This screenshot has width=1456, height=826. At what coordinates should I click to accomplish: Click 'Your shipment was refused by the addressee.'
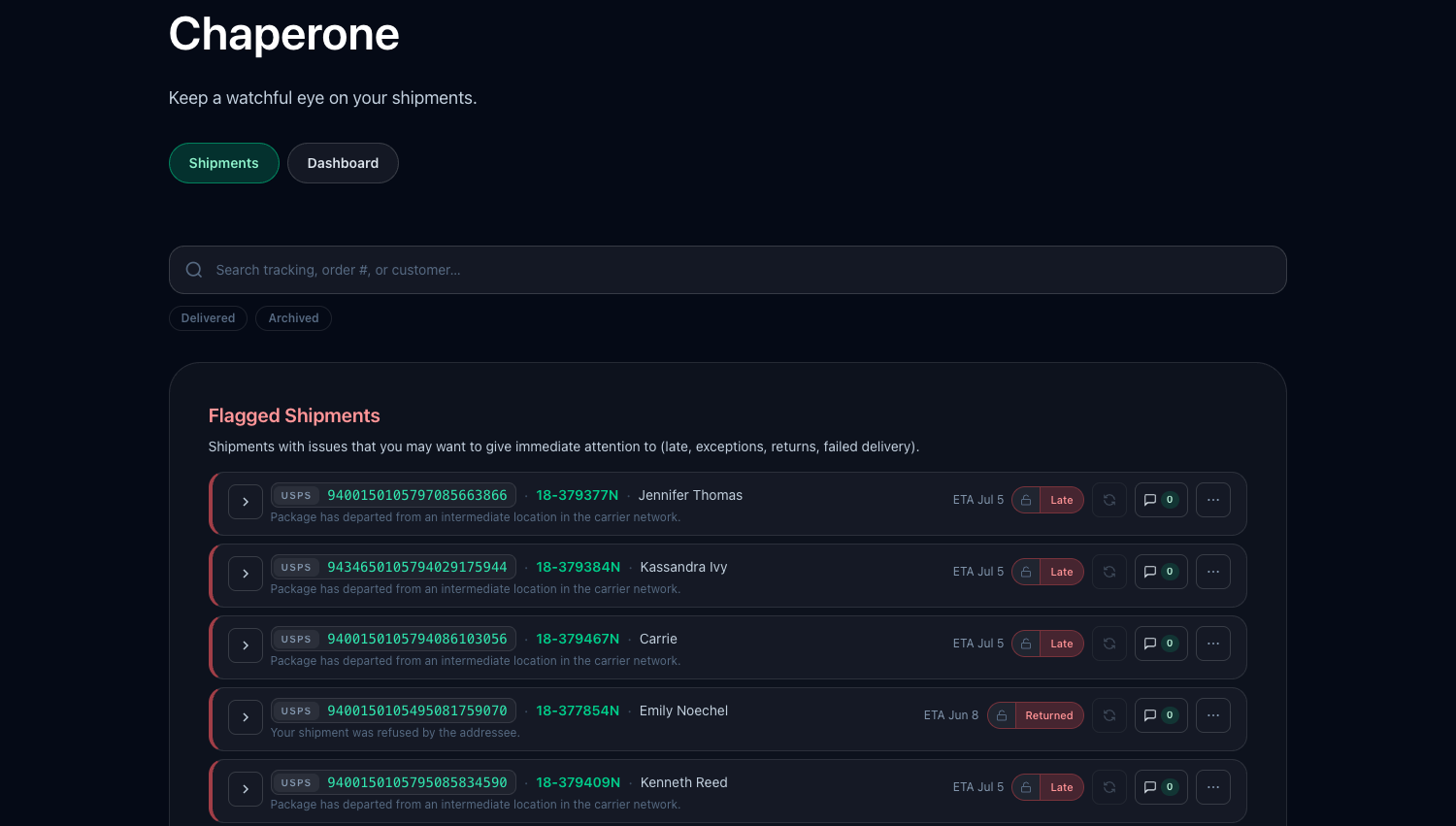[395, 733]
